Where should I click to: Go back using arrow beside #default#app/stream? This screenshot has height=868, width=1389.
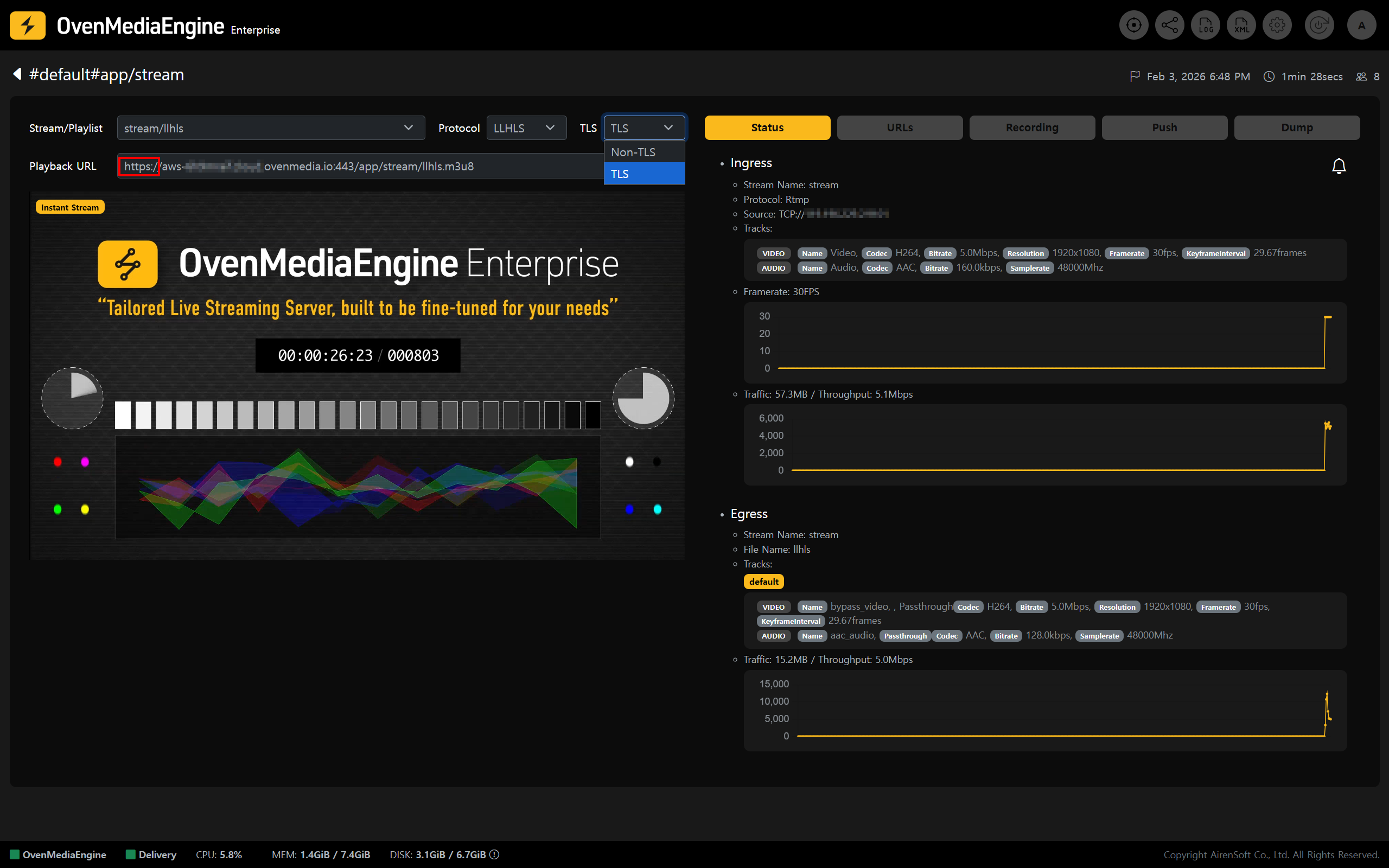pyautogui.click(x=17, y=74)
